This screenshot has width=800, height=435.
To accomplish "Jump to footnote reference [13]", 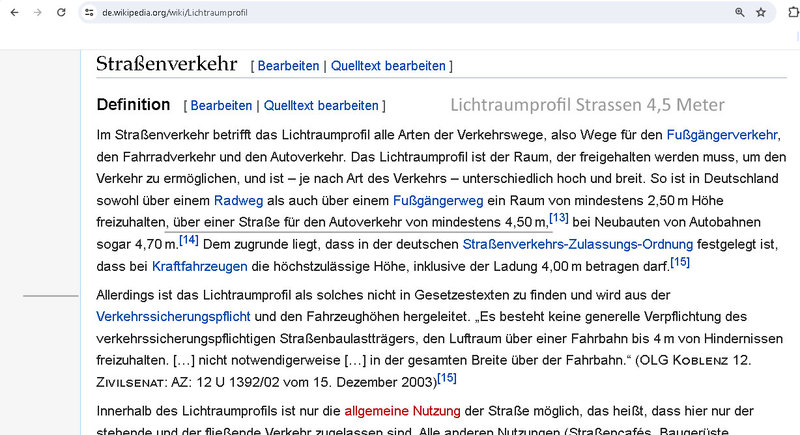I will click(559, 218).
